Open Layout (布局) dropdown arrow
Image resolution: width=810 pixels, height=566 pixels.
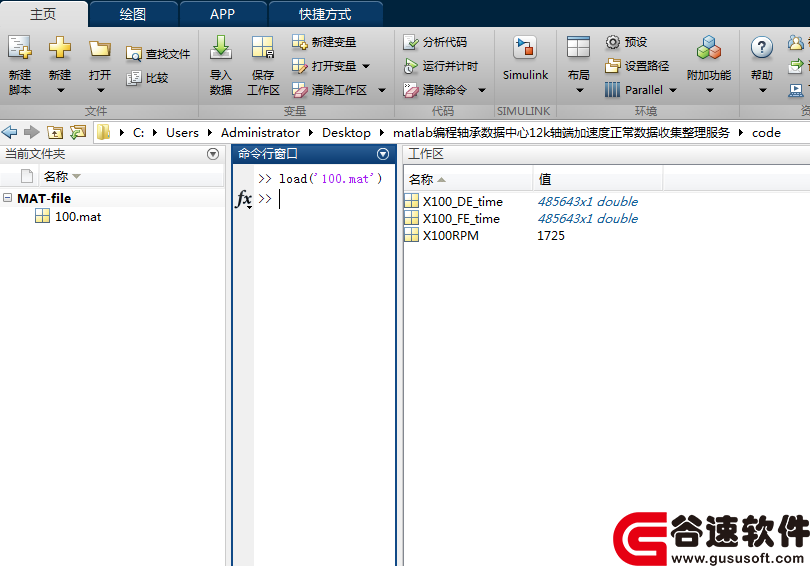point(579,91)
